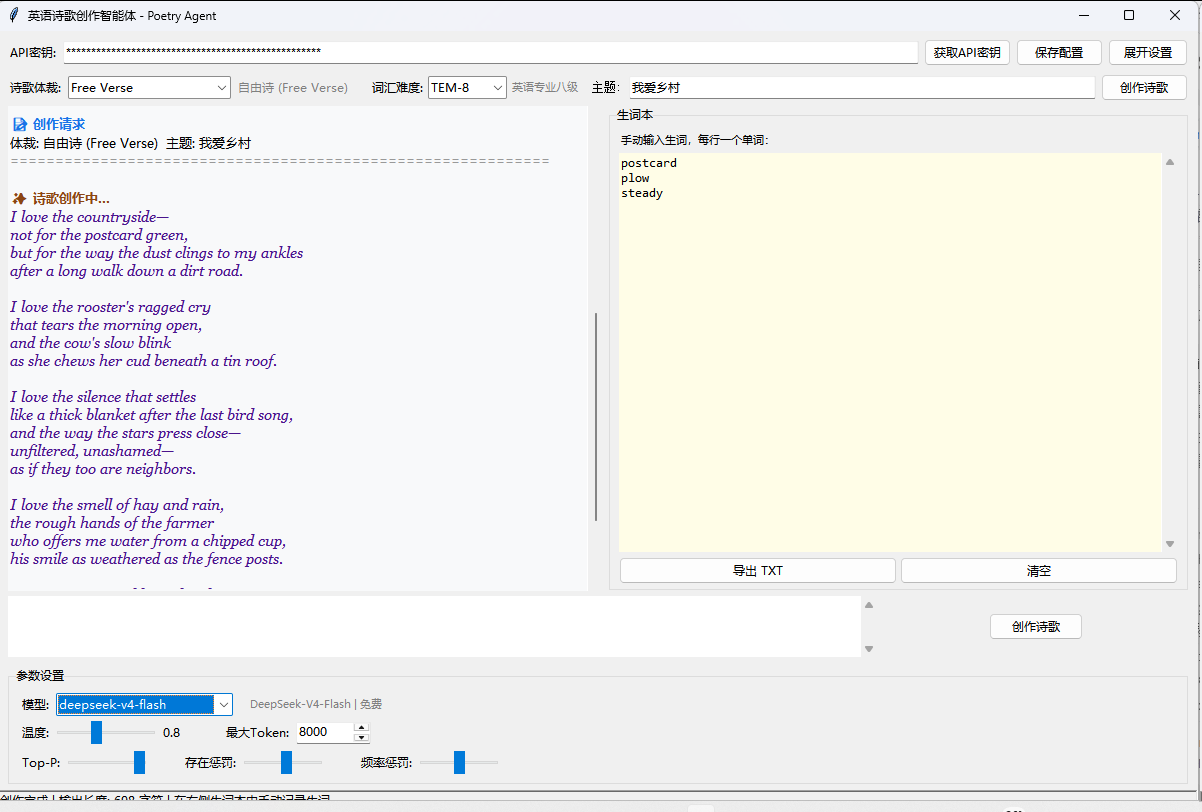Click the 创作请求 edit icon
The image size is (1202, 812).
coord(19,125)
